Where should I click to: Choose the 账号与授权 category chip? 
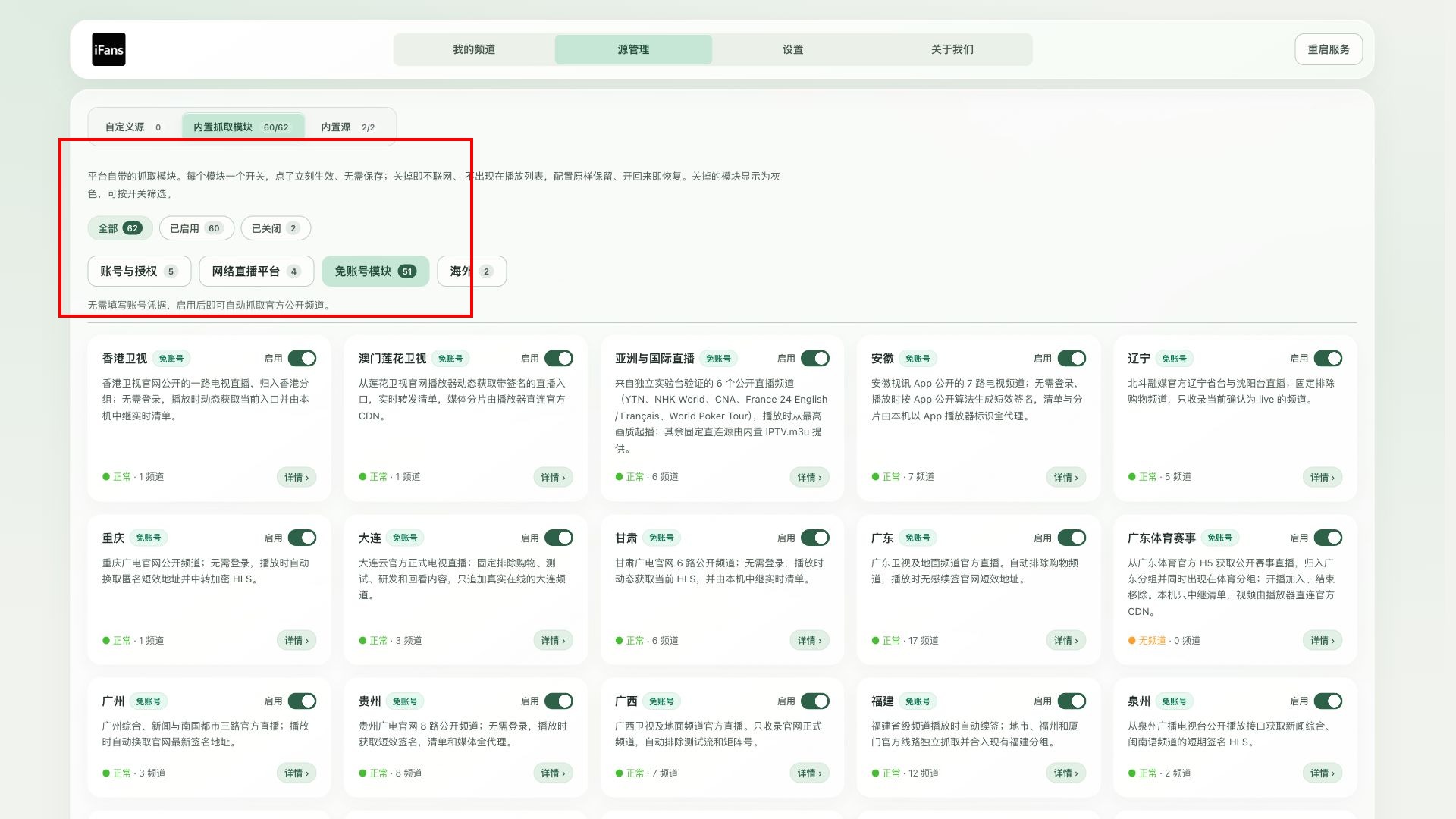click(x=140, y=271)
